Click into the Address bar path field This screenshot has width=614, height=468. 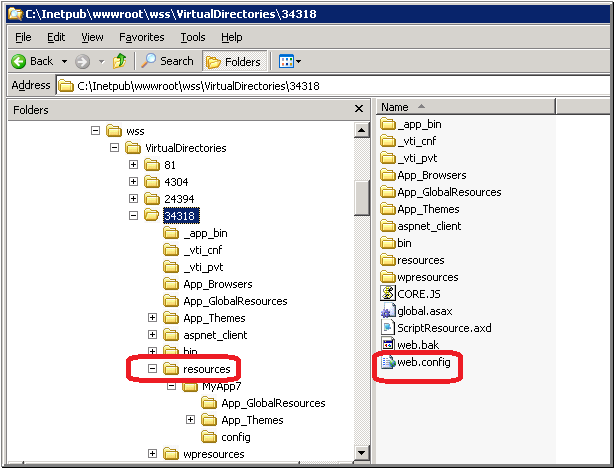[333, 86]
